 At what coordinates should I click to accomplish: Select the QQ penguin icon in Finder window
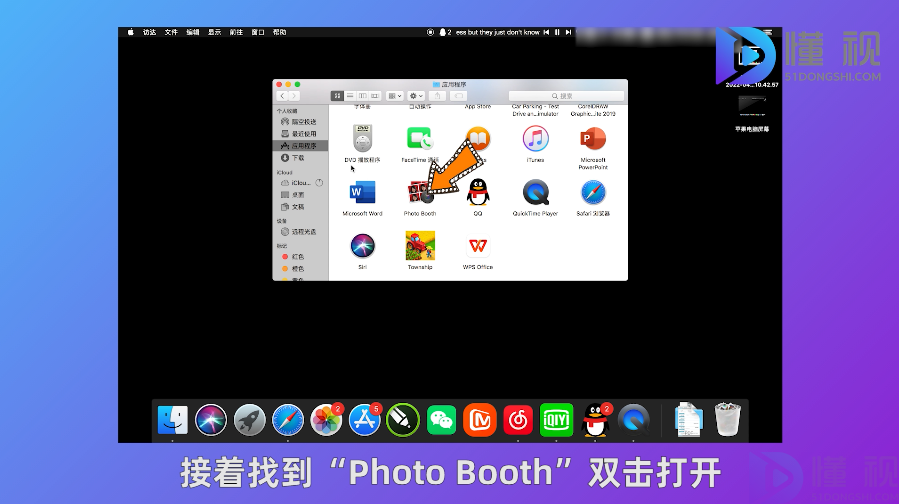point(478,192)
